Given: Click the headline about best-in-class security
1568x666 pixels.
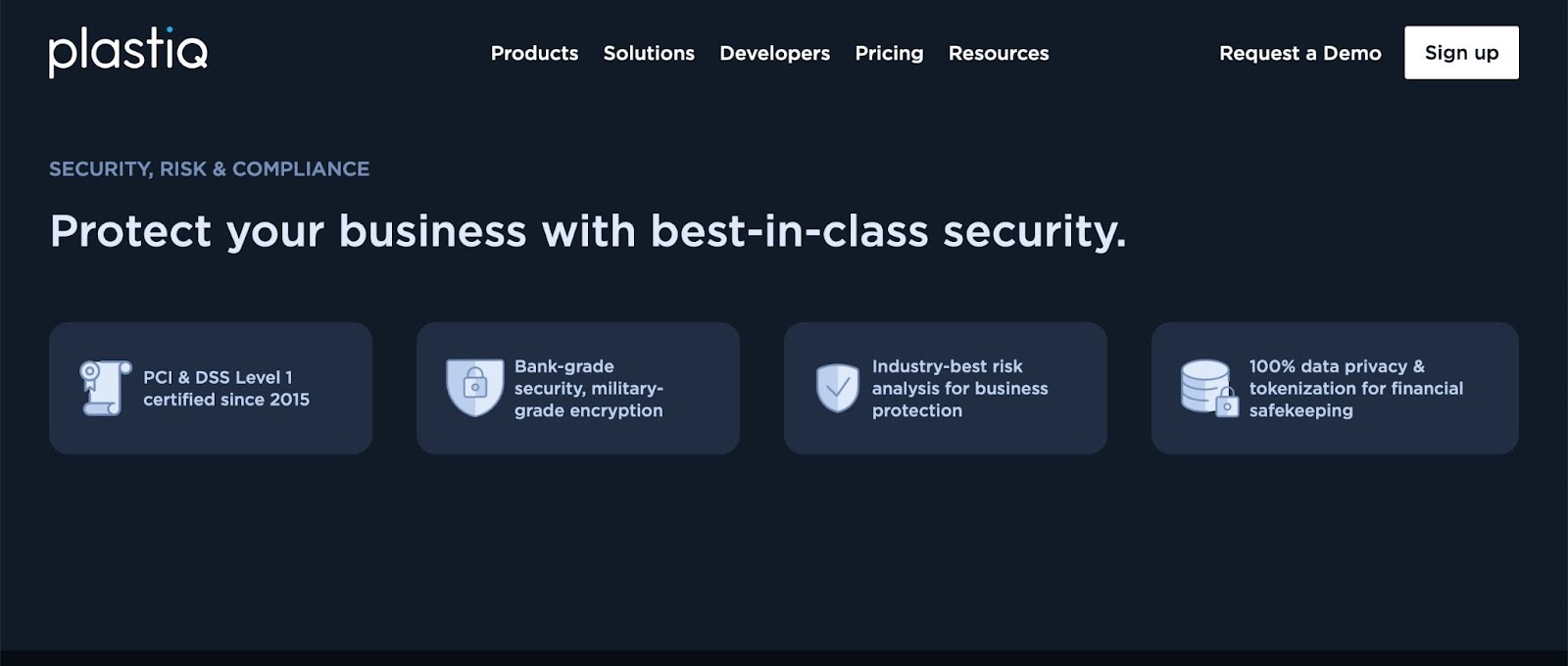Looking at the screenshot, I should pyautogui.click(x=588, y=232).
